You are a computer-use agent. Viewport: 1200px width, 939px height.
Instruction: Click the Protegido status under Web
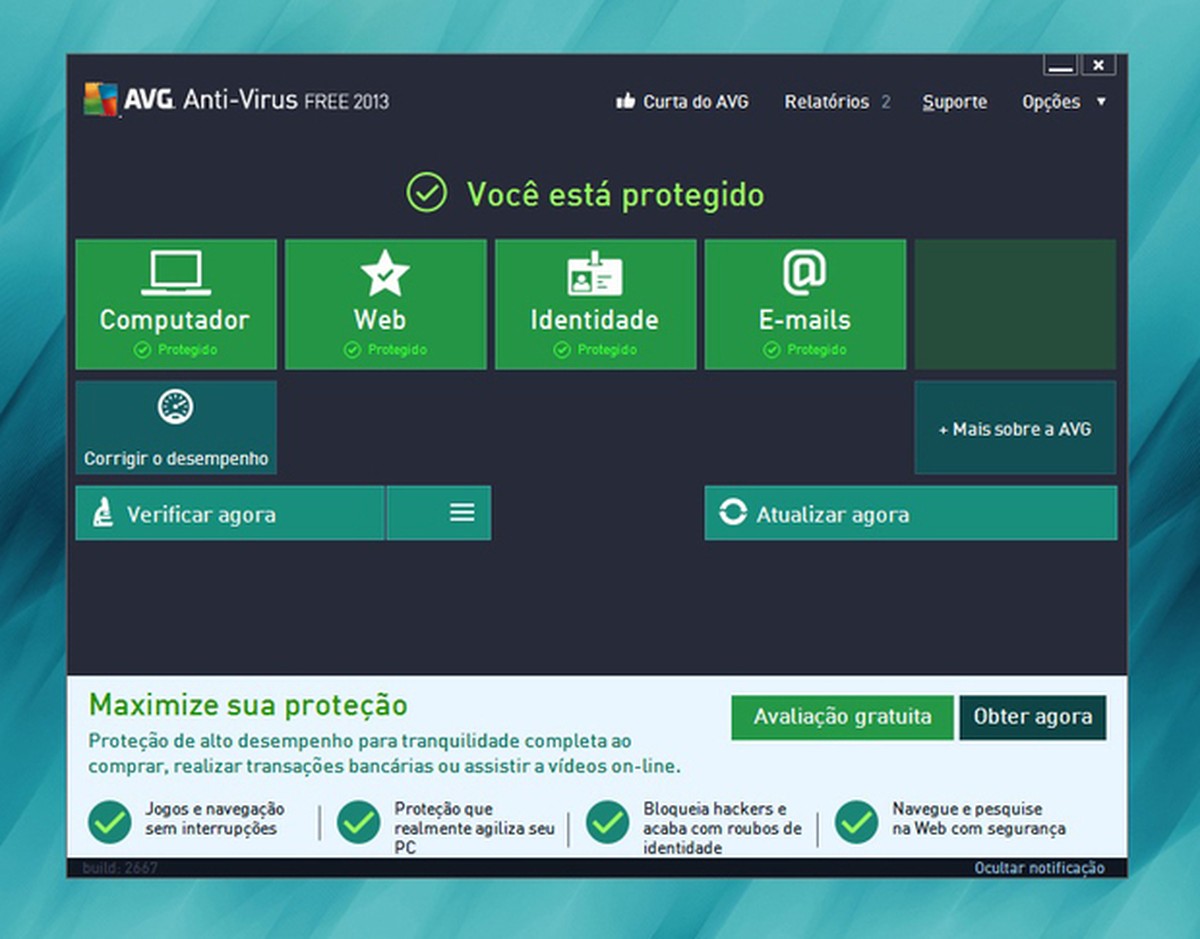[386, 350]
